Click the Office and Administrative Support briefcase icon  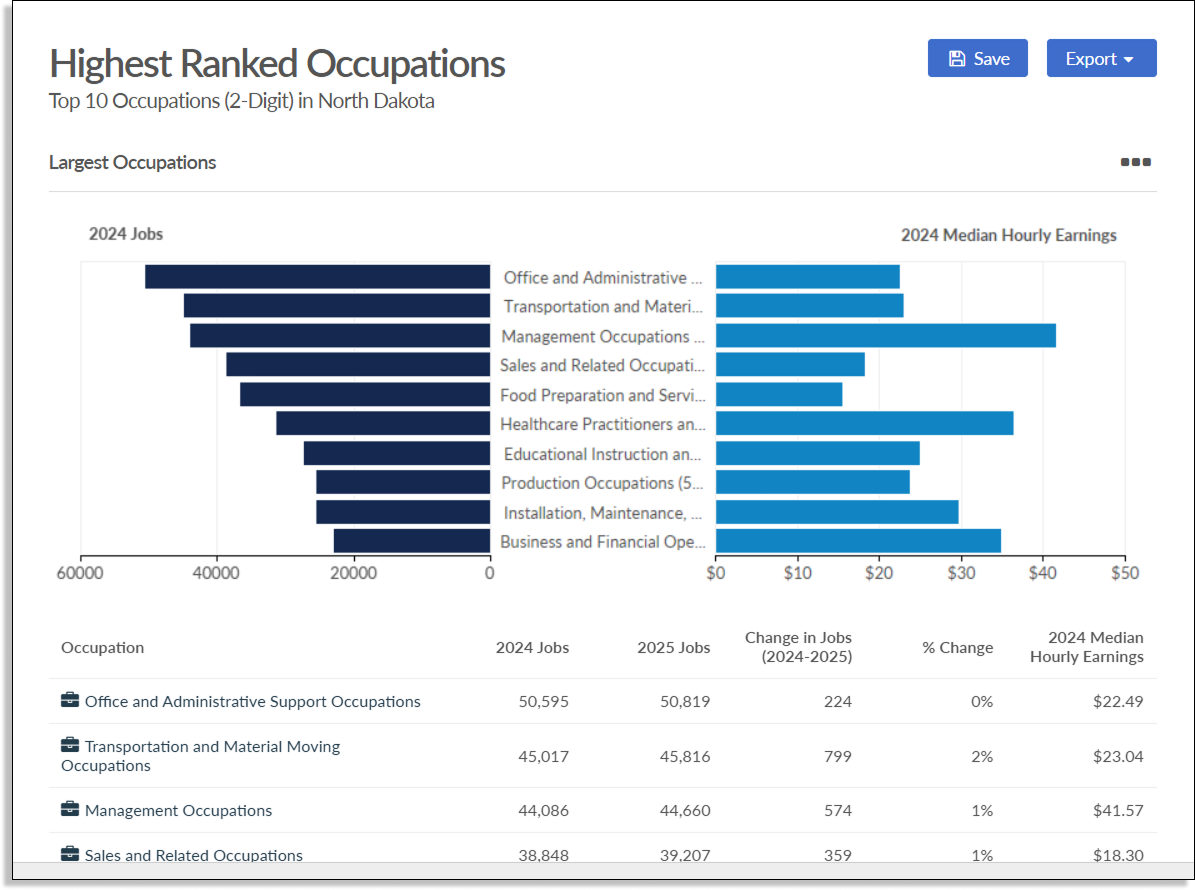(70, 700)
